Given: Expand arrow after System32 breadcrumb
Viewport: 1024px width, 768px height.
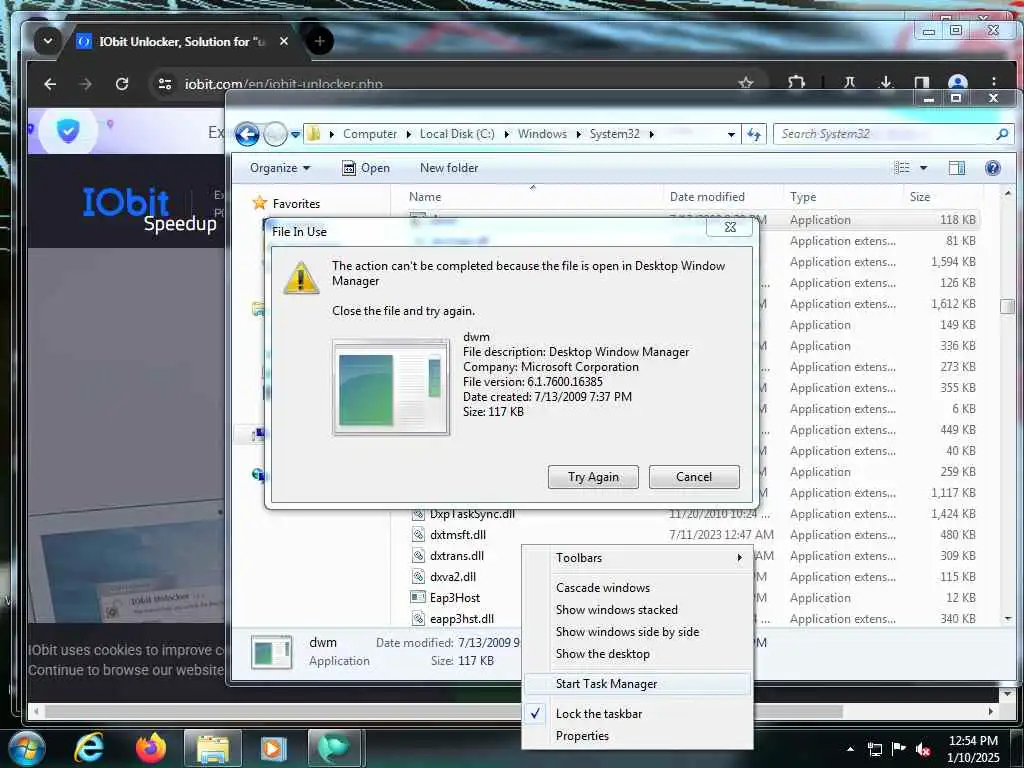Looking at the screenshot, I should [x=651, y=135].
